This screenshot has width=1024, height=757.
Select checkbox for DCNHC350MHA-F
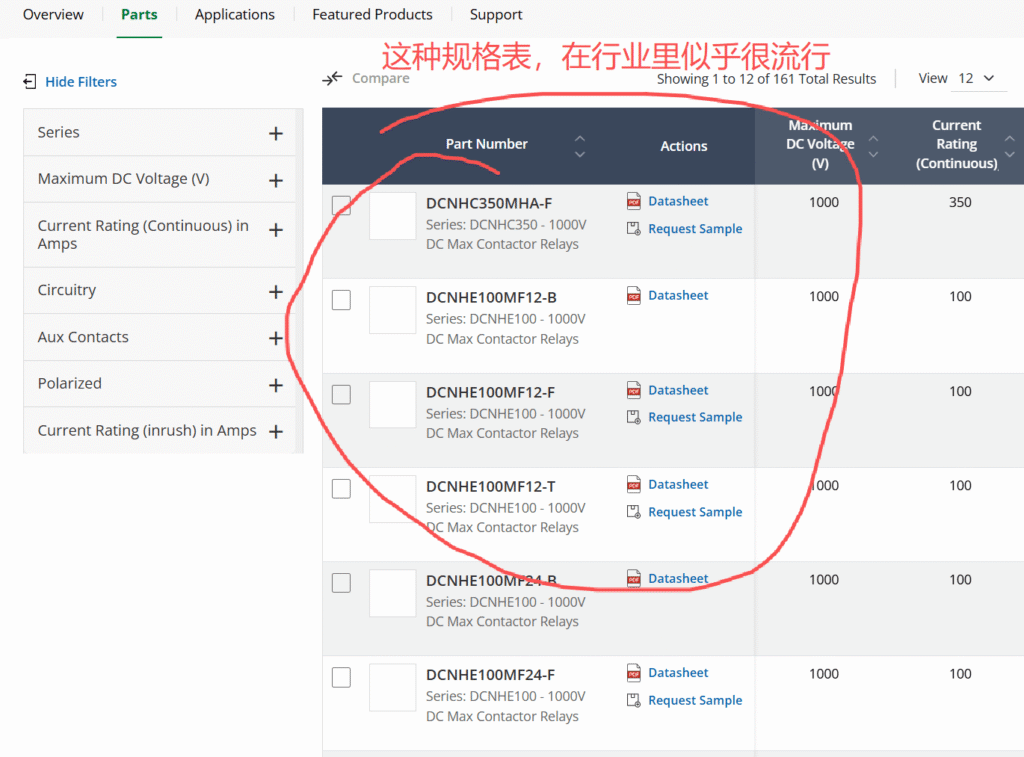[x=342, y=205]
